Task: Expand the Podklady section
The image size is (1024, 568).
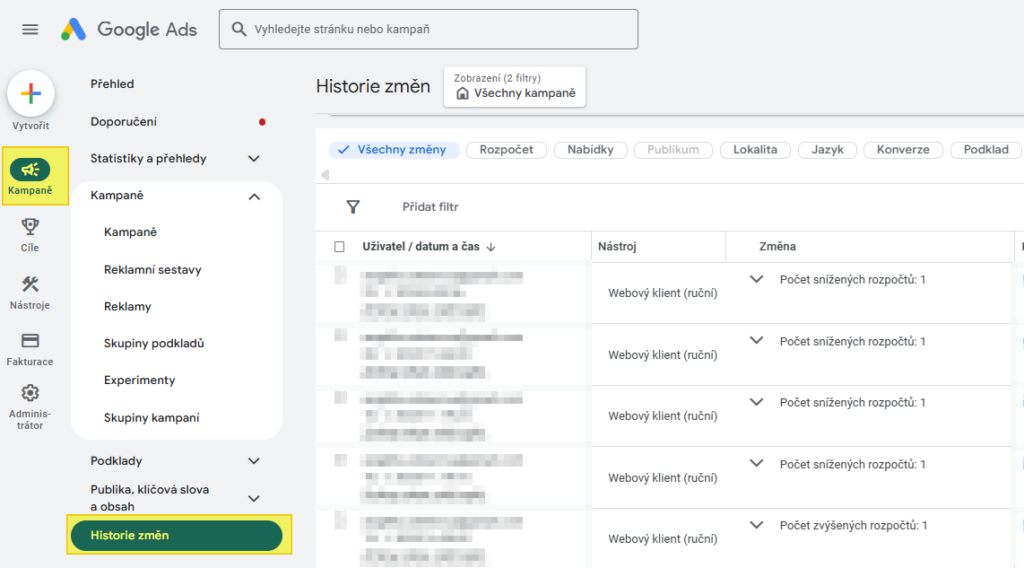Action: click(254, 461)
